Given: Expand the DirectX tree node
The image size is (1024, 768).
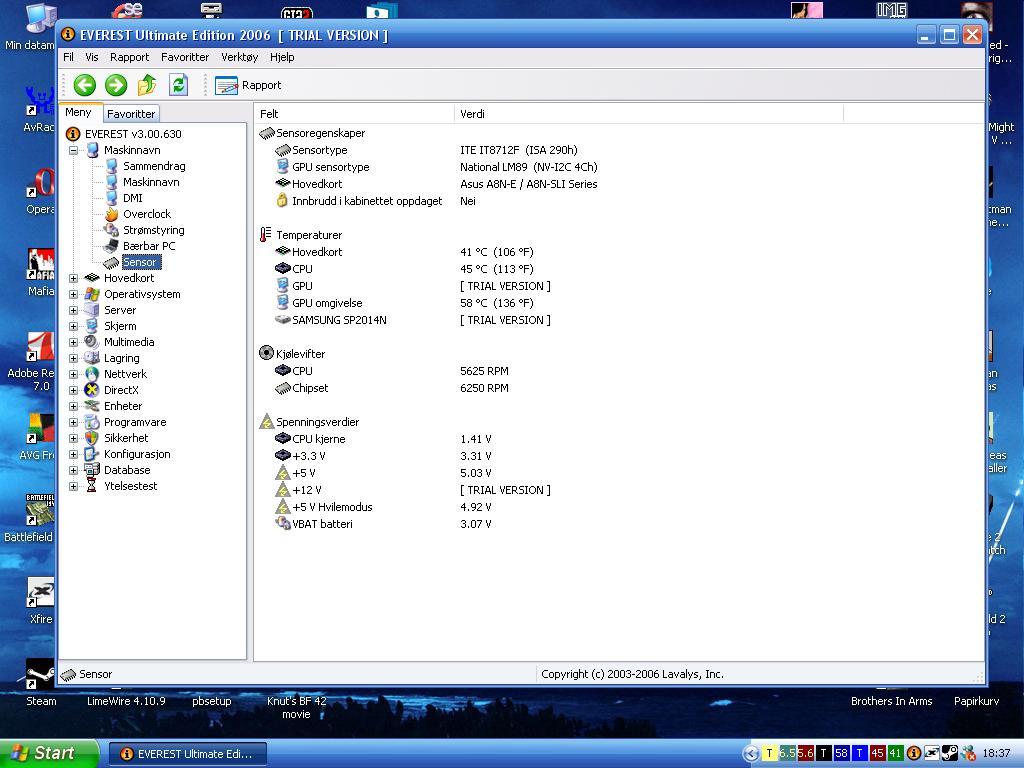Looking at the screenshot, I should coord(74,390).
